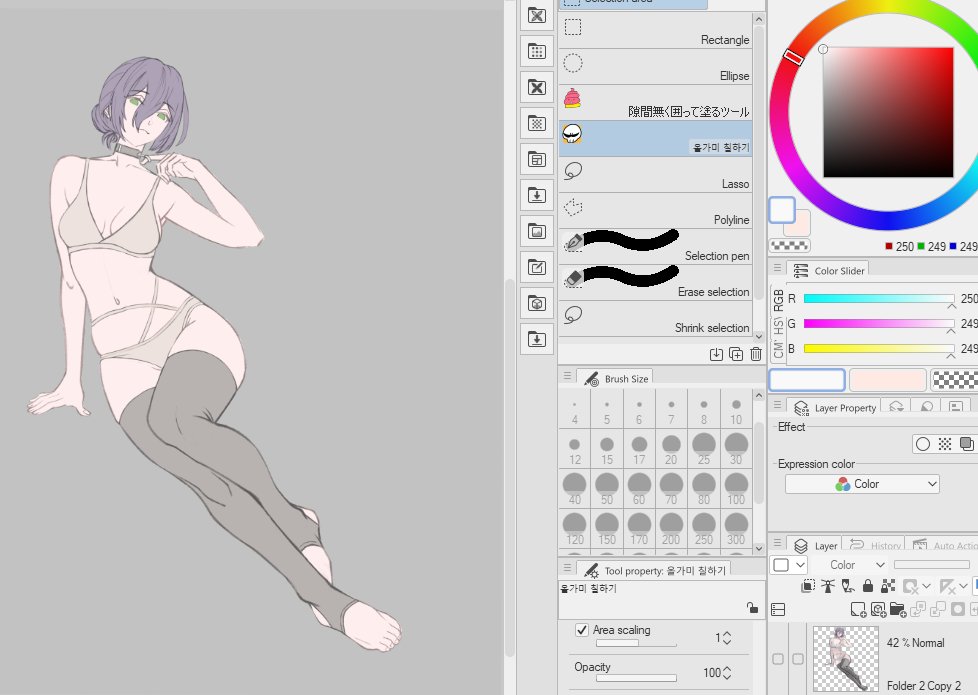Image resolution: width=978 pixels, height=695 pixels.
Task: Pick brush size 300
Action: (736, 528)
